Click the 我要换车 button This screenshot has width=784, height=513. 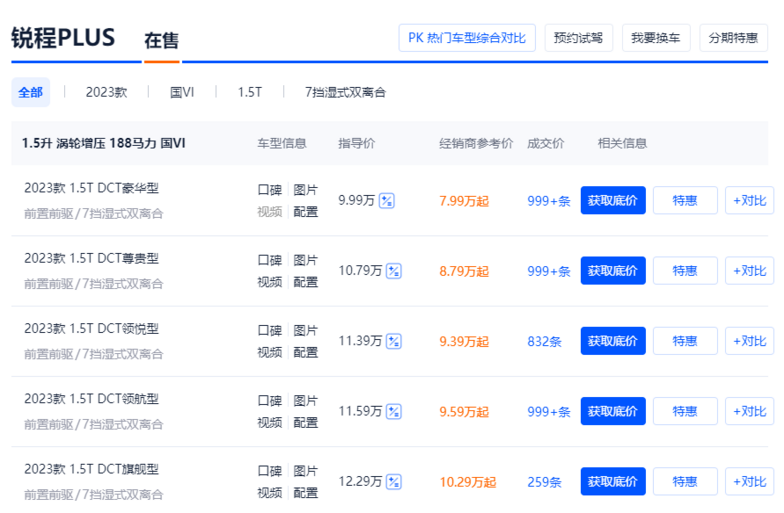(656, 38)
